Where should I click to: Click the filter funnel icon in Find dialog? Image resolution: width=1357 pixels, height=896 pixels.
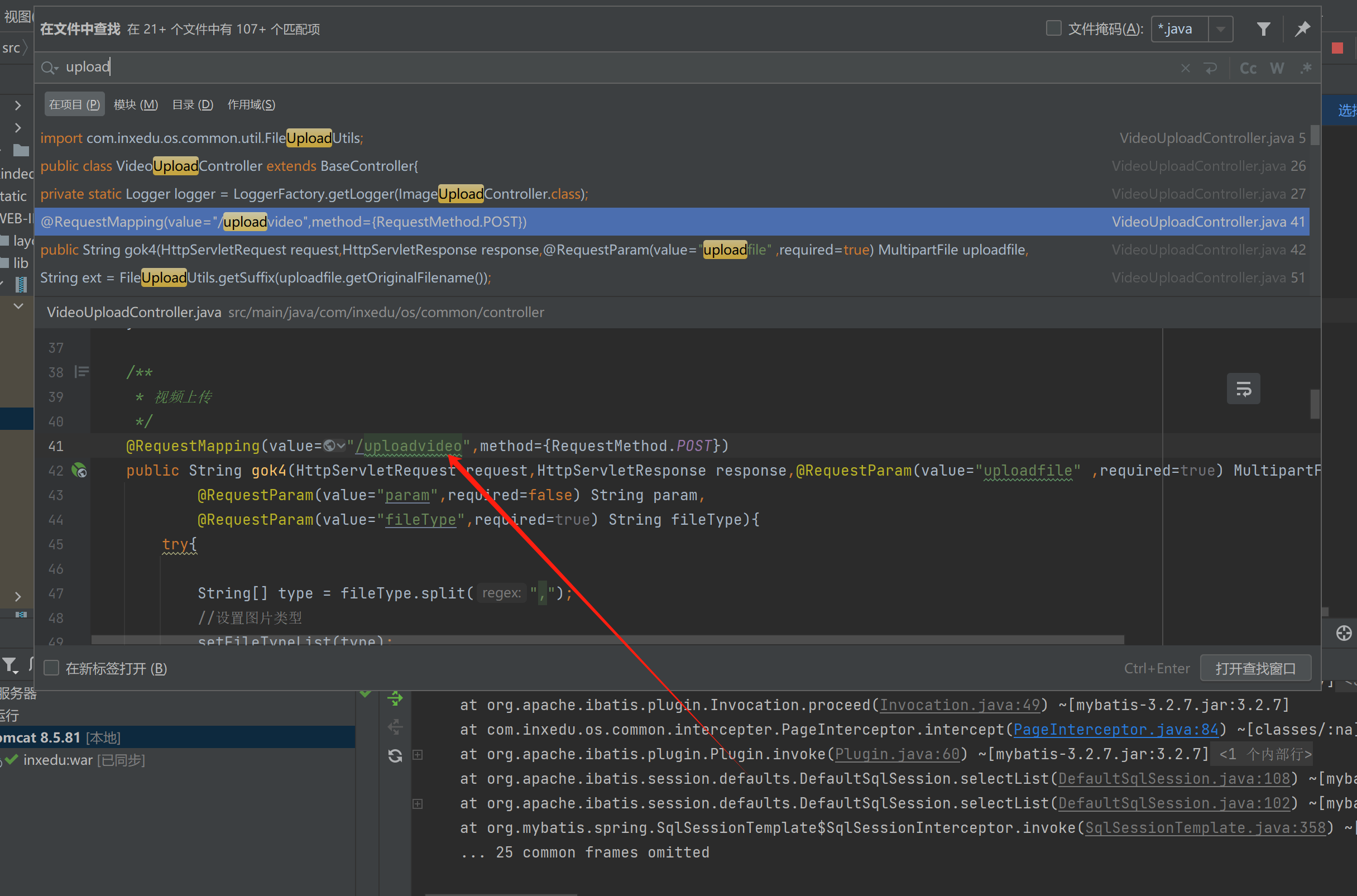pyautogui.click(x=1263, y=28)
